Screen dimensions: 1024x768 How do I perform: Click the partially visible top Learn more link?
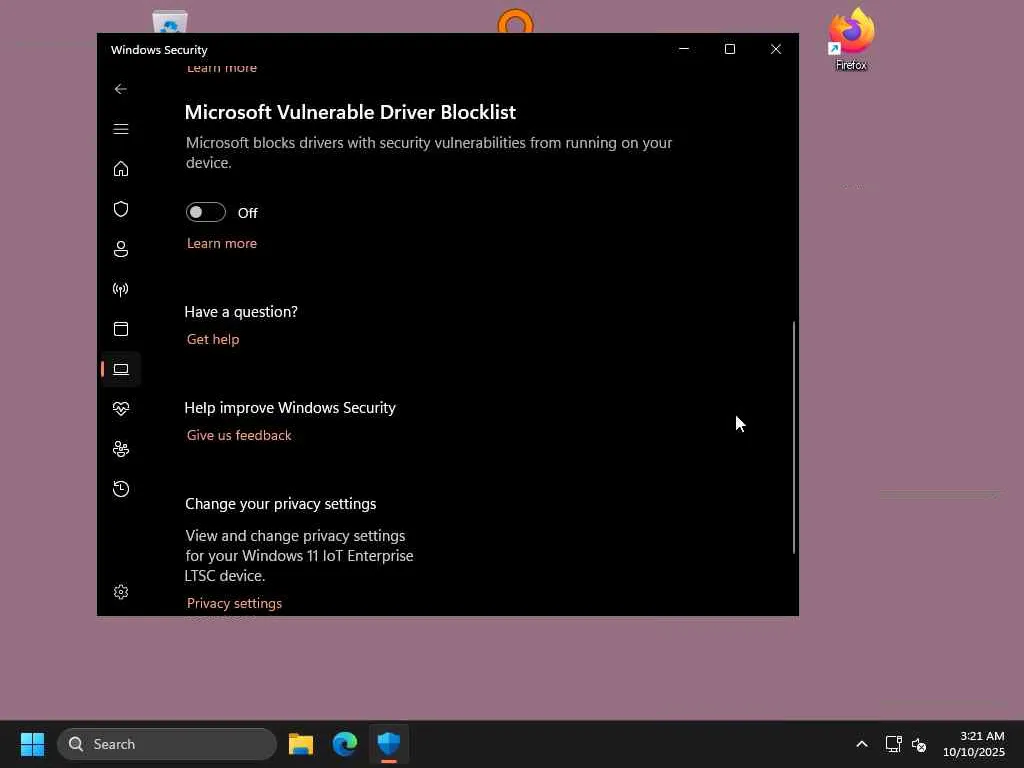pos(222,68)
